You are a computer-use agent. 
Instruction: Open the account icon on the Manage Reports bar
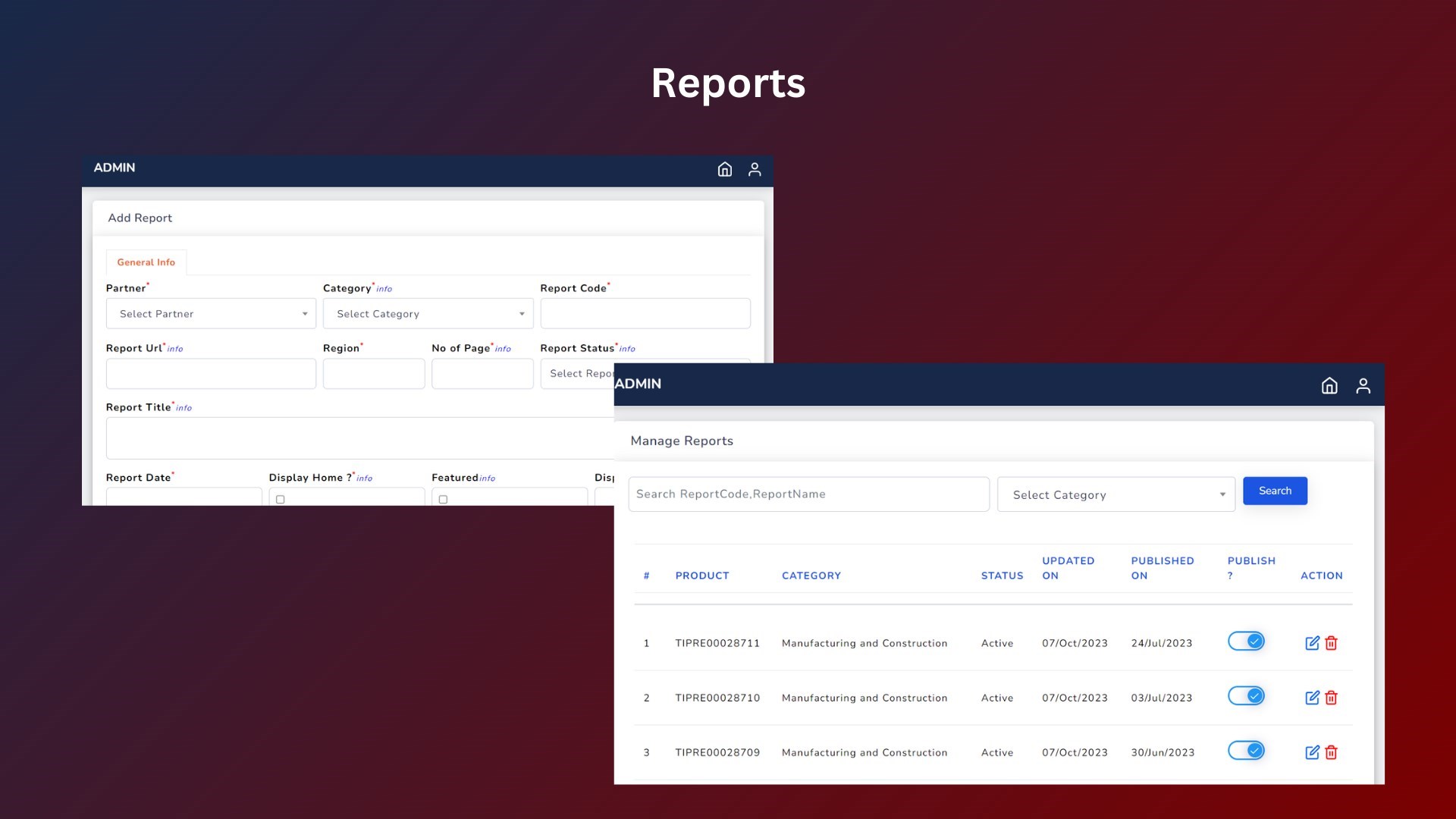(1363, 386)
